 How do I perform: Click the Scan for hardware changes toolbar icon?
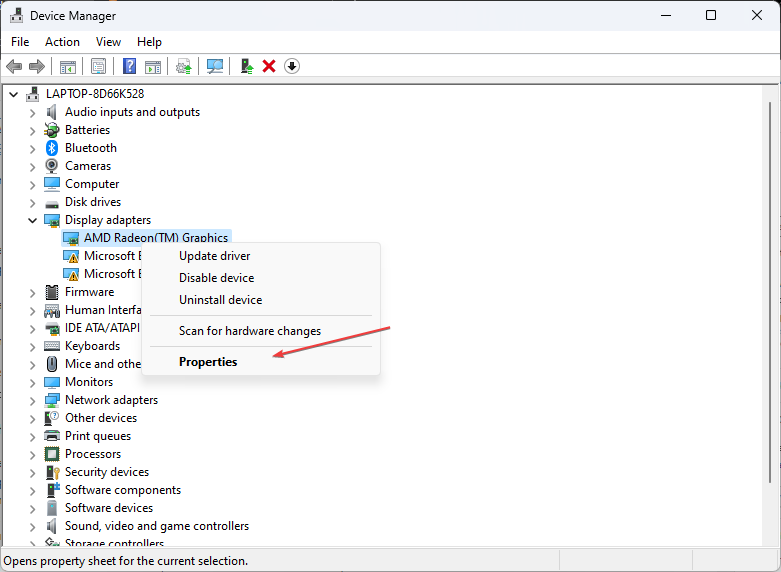(214, 66)
